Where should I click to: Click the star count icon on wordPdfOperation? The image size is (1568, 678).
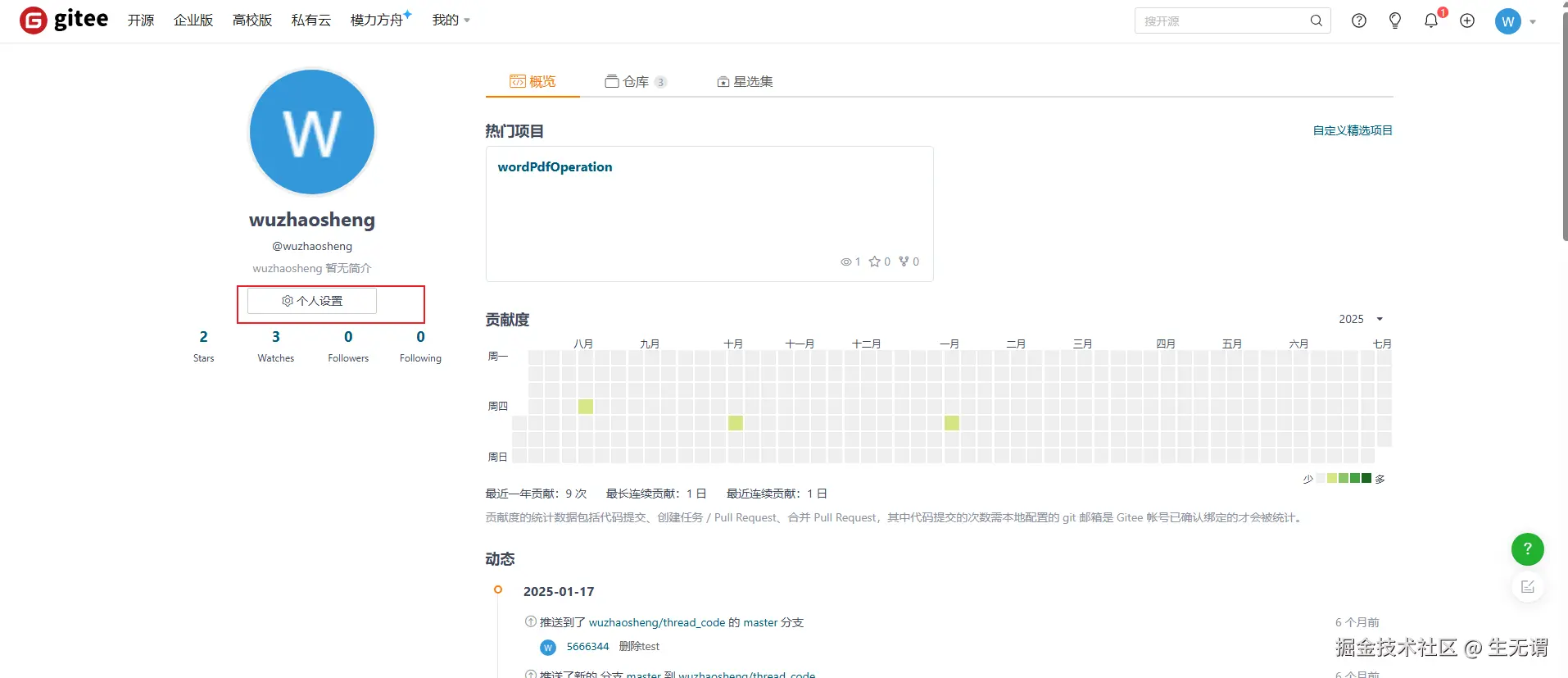tap(875, 262)
